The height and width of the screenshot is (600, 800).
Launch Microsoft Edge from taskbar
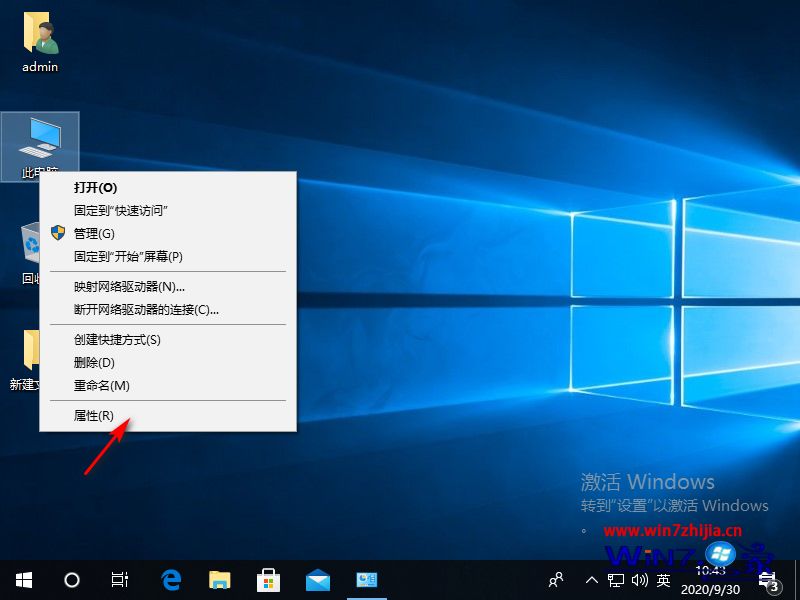point(171,580)
